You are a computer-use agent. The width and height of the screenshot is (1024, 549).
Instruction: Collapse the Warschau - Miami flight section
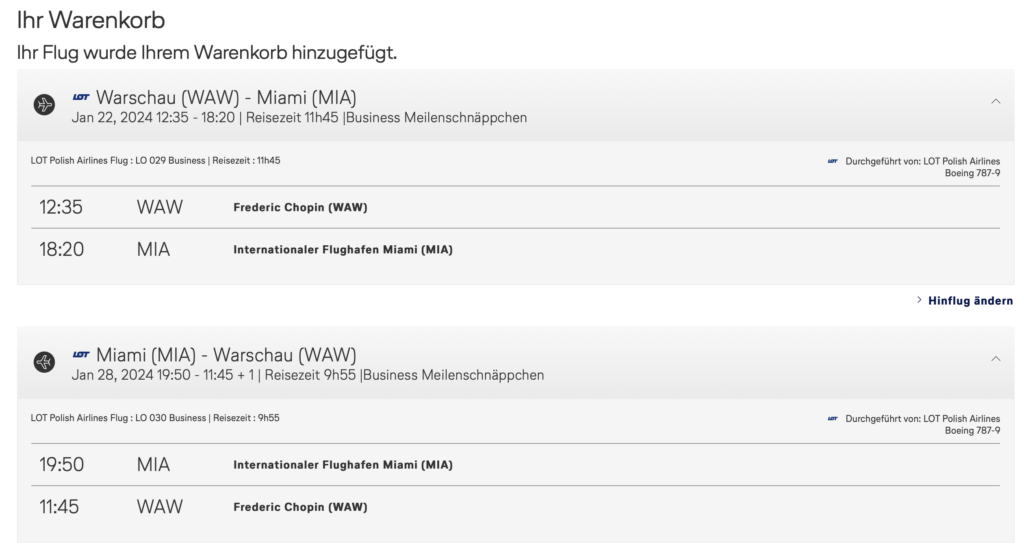pos(995,101)
